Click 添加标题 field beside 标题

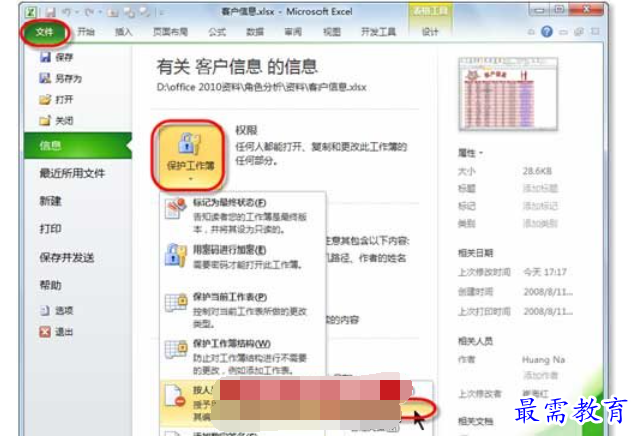pos(540,189)
